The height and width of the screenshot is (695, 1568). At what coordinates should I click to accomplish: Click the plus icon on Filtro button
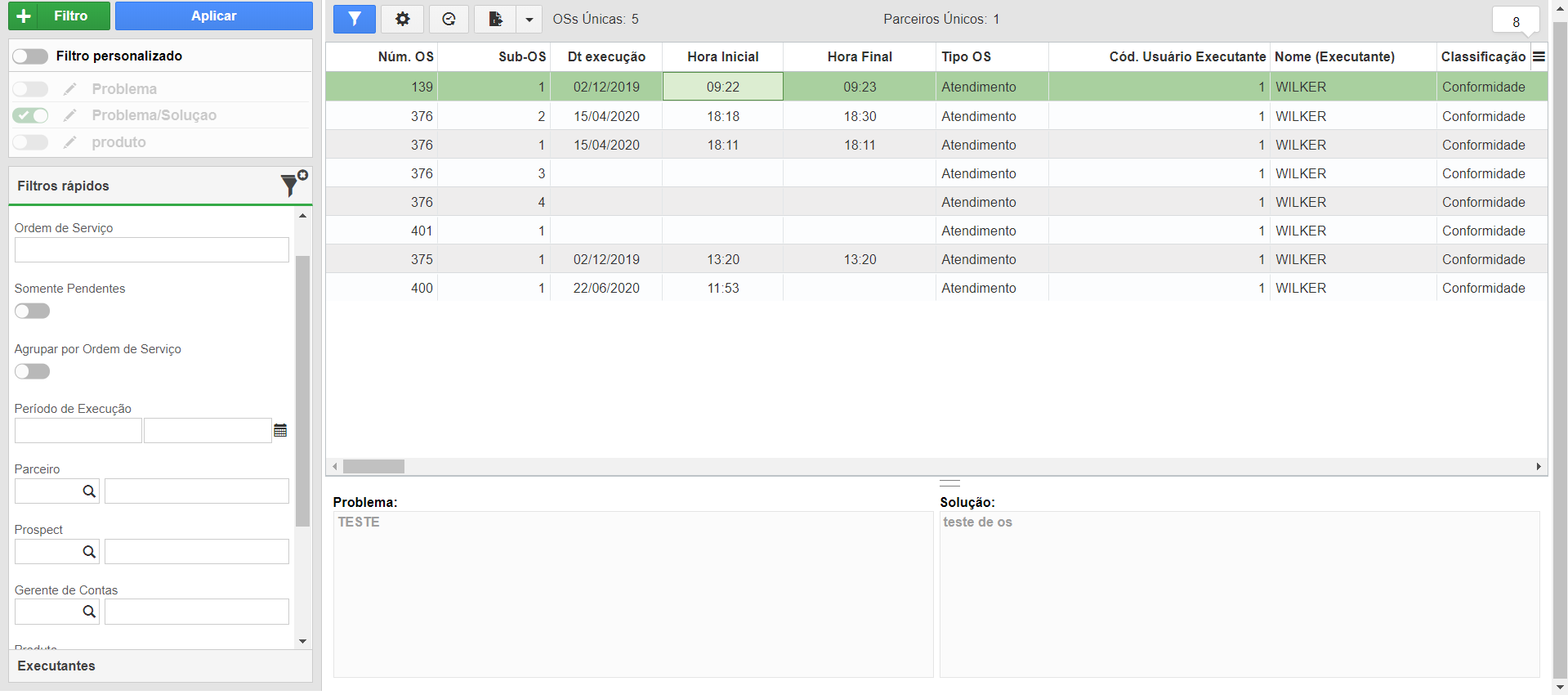pyautogui.click(x=24, y=16)
